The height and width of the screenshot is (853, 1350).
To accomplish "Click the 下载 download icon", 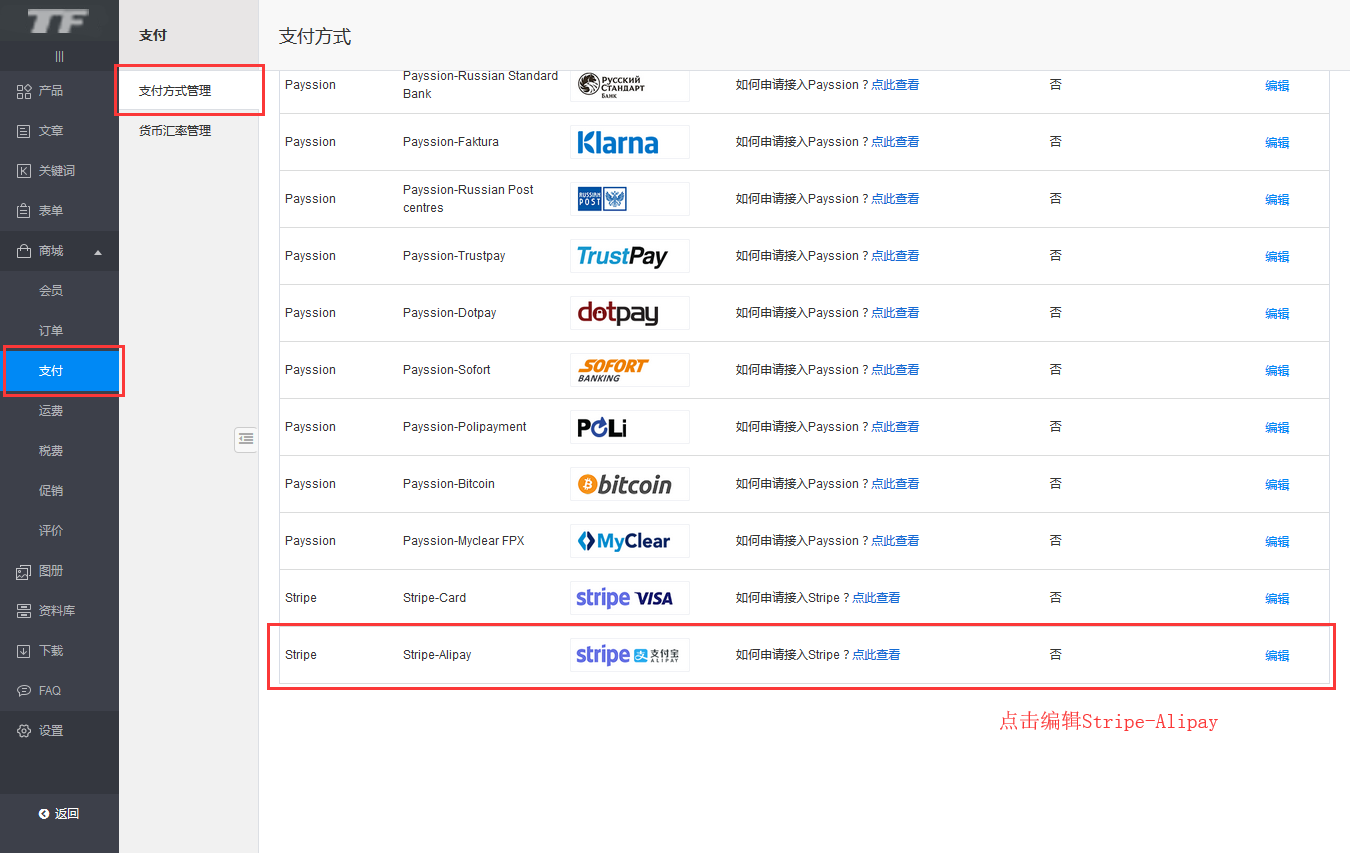I will pos(24,651).
